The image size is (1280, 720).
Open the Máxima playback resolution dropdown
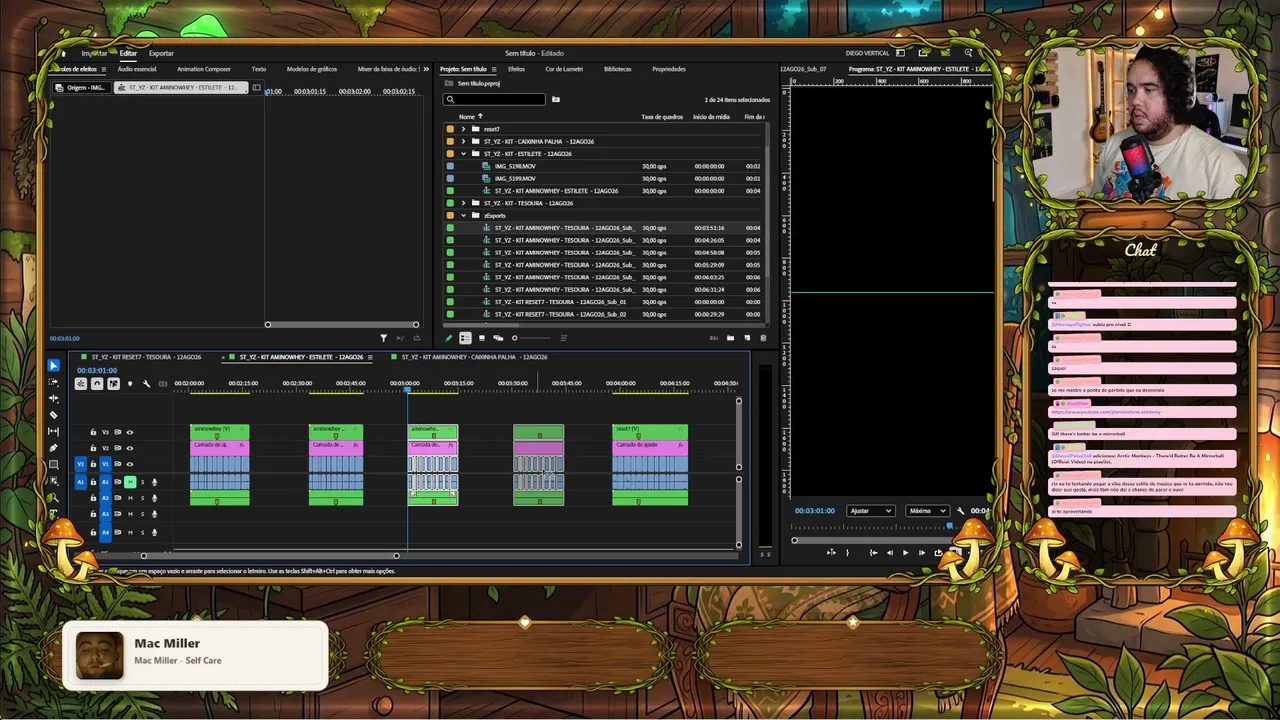(x=927, y=511)
